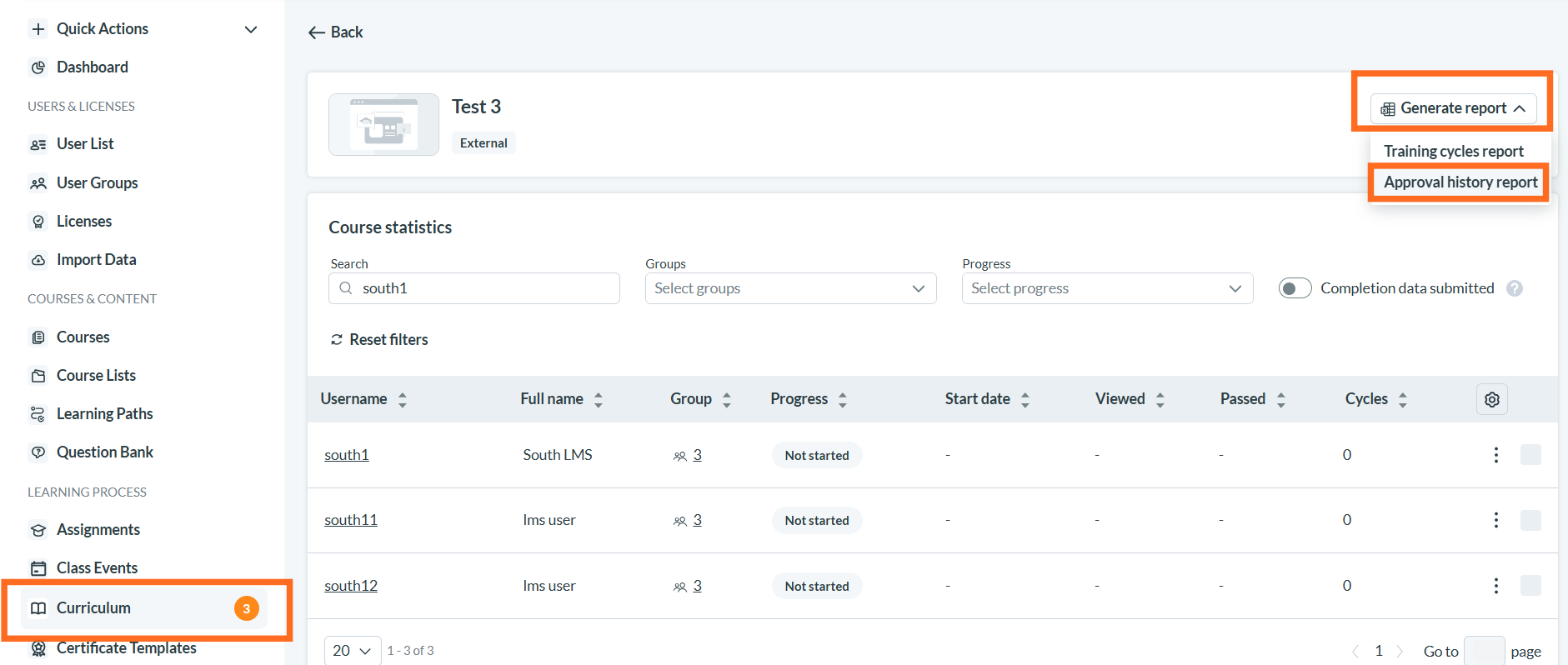Collapse the Generate report dropdown
Viewport: 1568px width, 665px height.
coord(1453,108)
